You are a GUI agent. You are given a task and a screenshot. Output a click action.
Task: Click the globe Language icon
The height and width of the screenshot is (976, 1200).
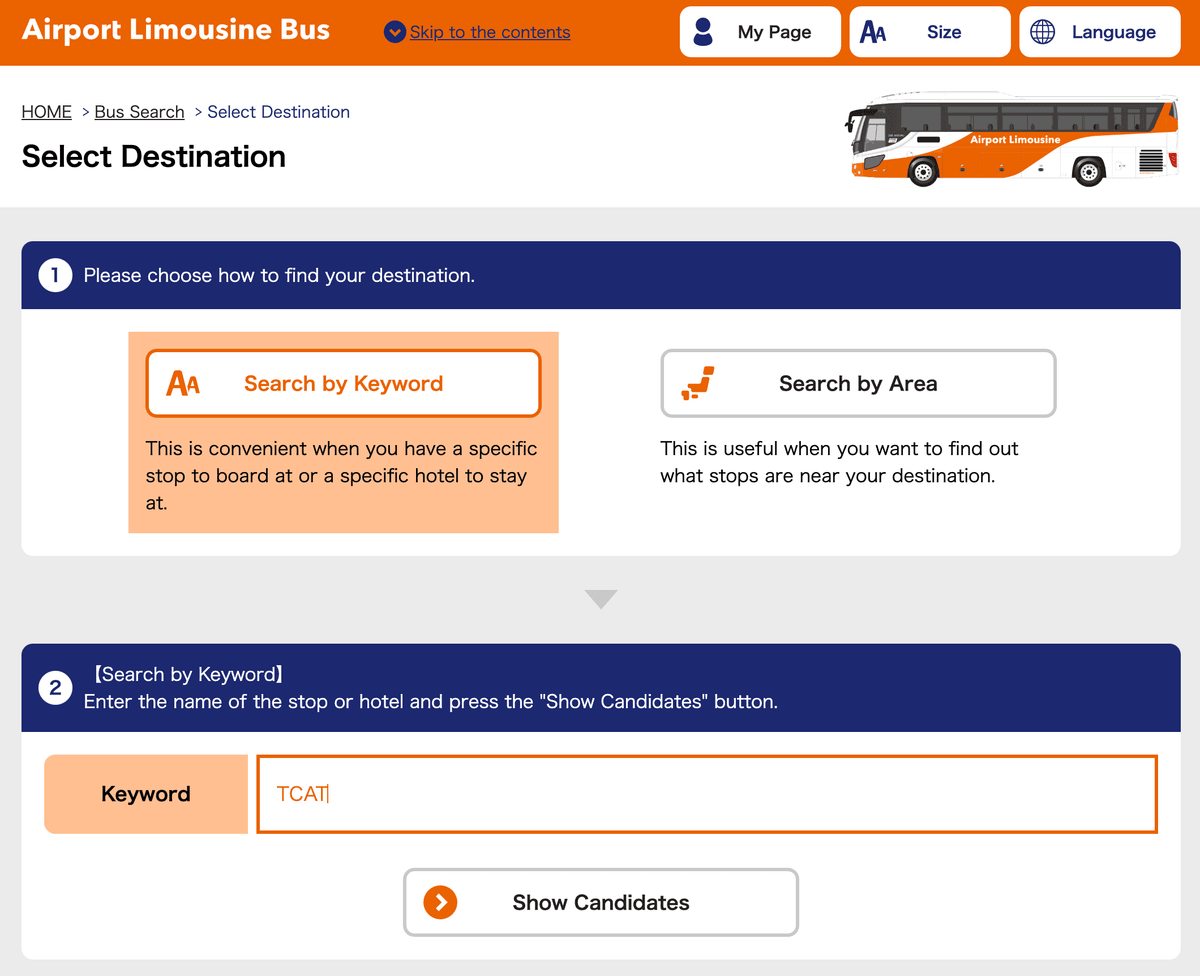1042,32
